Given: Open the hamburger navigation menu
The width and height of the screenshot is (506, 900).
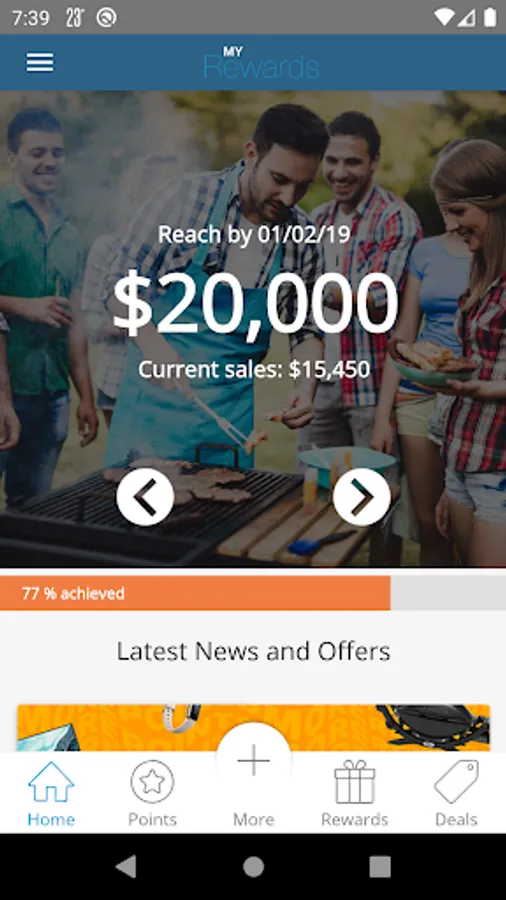Looking at the screenshot, I should click(x=40, y=63).
